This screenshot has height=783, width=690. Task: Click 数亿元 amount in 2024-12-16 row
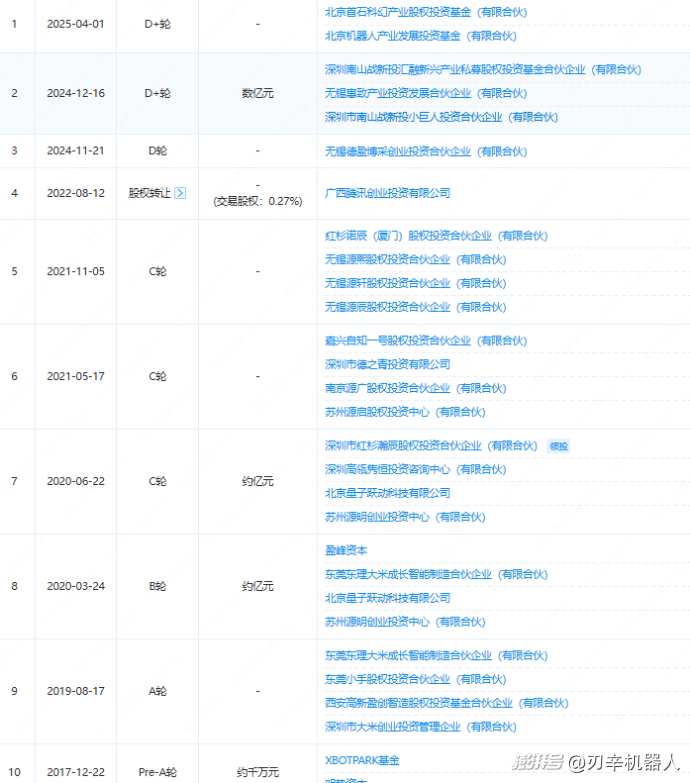pos(258,93)
